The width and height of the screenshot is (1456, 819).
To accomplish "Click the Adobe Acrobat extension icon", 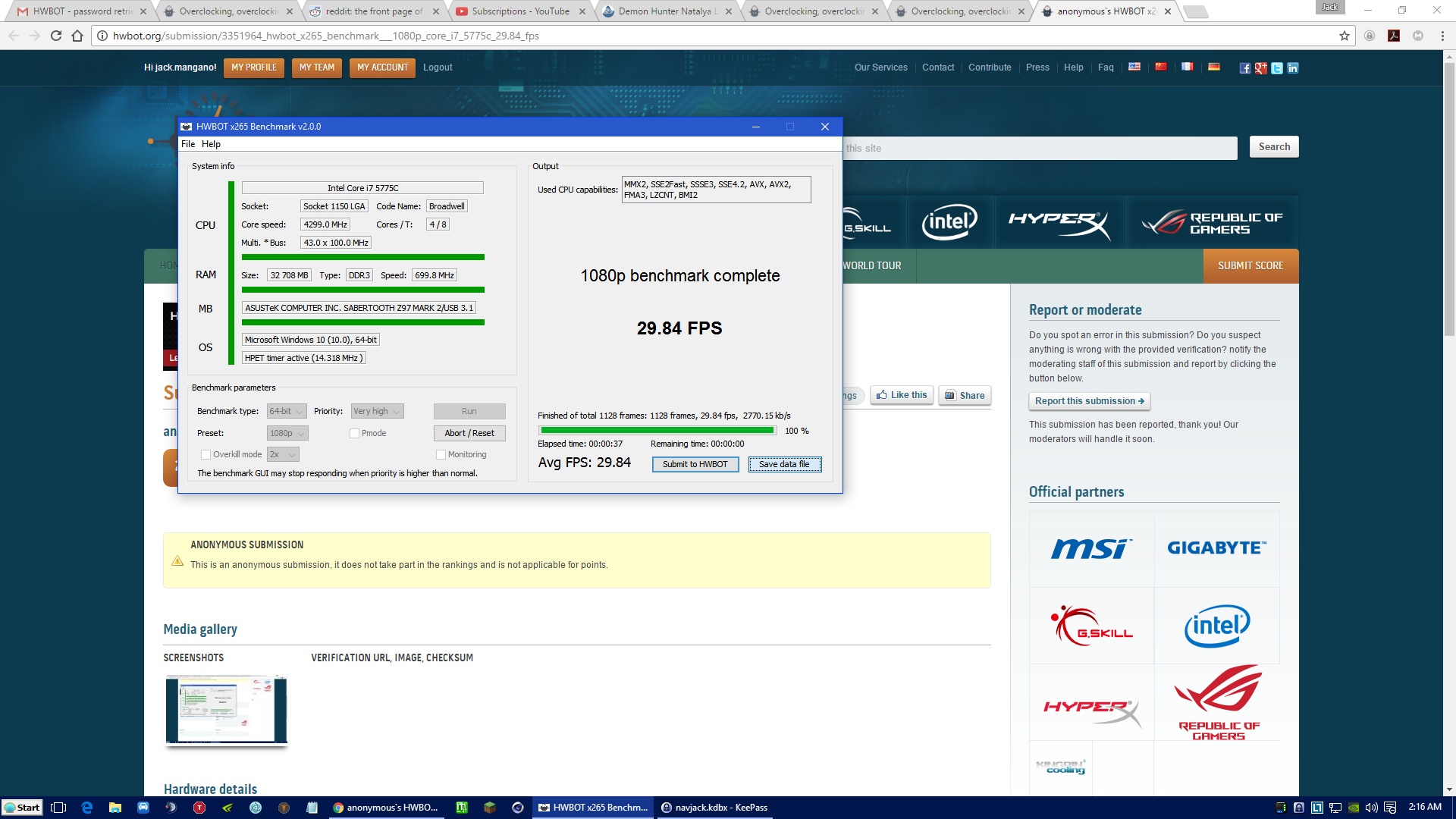I will tap(1394, 36).
